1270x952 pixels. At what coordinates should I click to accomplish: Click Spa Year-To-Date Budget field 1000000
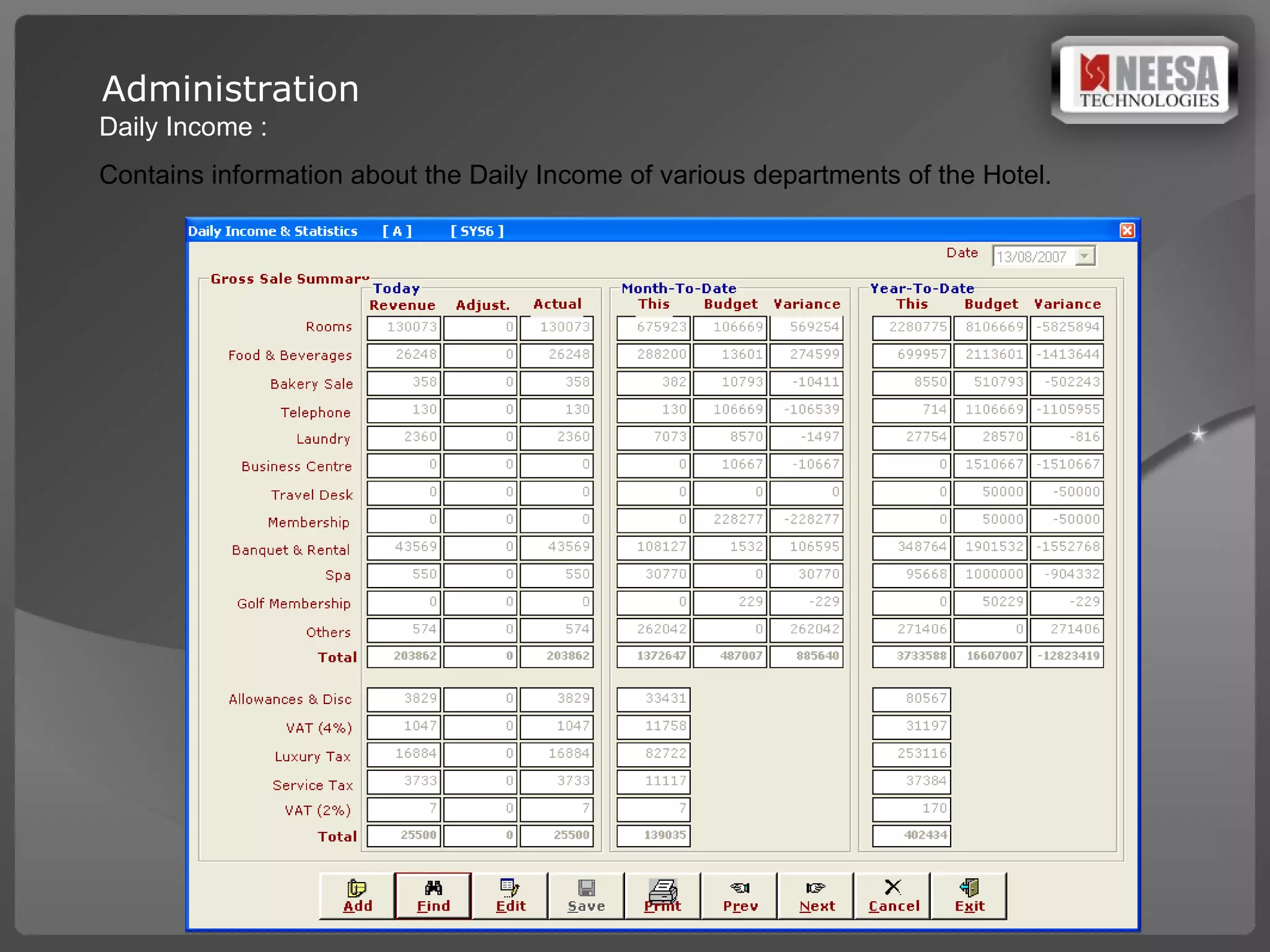pos(990,575)
